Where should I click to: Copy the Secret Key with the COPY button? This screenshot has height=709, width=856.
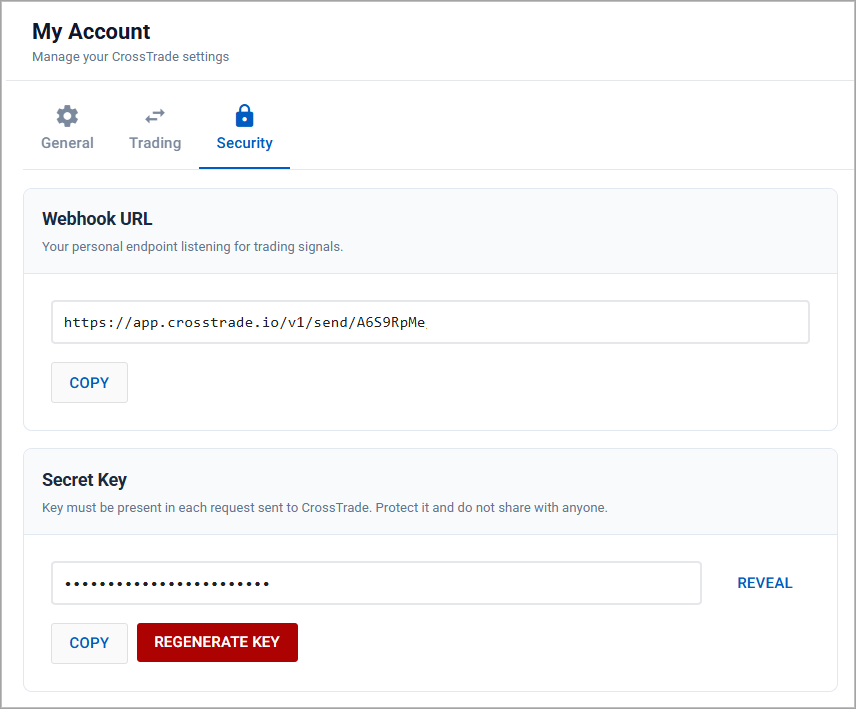pos(89,643)
